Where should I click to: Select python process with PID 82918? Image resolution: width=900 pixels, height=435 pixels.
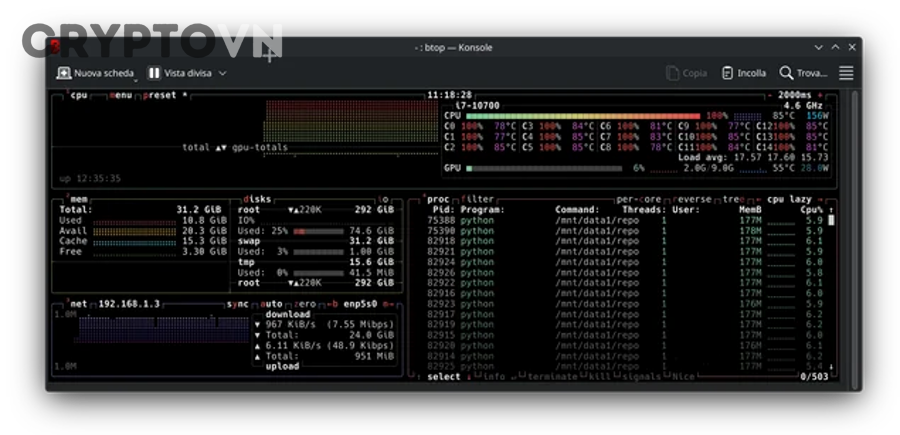coord(624,241)
